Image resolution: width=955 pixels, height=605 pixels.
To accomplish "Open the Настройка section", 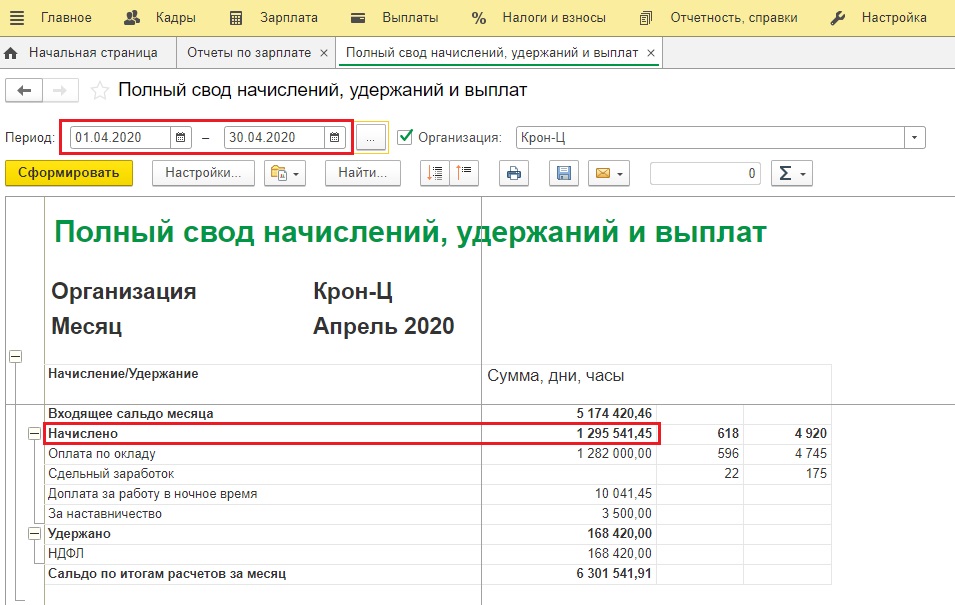I will click(x=878, y=18).
